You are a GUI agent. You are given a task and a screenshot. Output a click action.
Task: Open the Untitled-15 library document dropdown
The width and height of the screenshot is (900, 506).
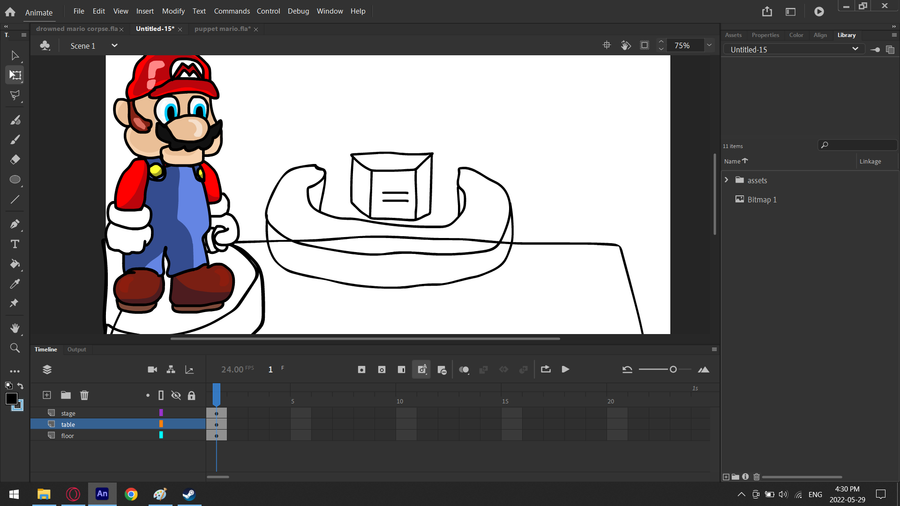pyautogui.click(x=793, y=49)
